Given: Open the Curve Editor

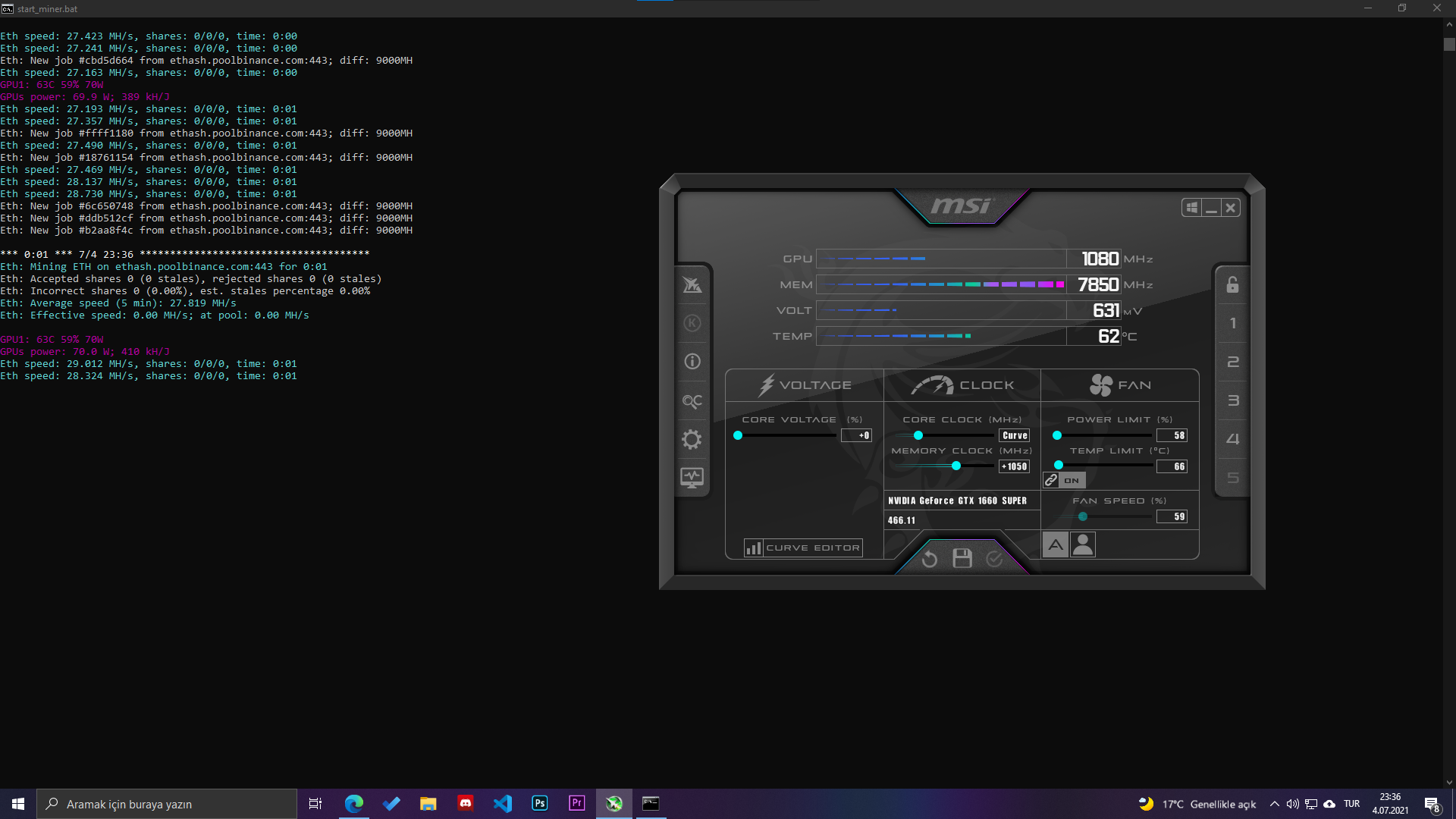Looking at the screenshot, I should click(804, 548).
